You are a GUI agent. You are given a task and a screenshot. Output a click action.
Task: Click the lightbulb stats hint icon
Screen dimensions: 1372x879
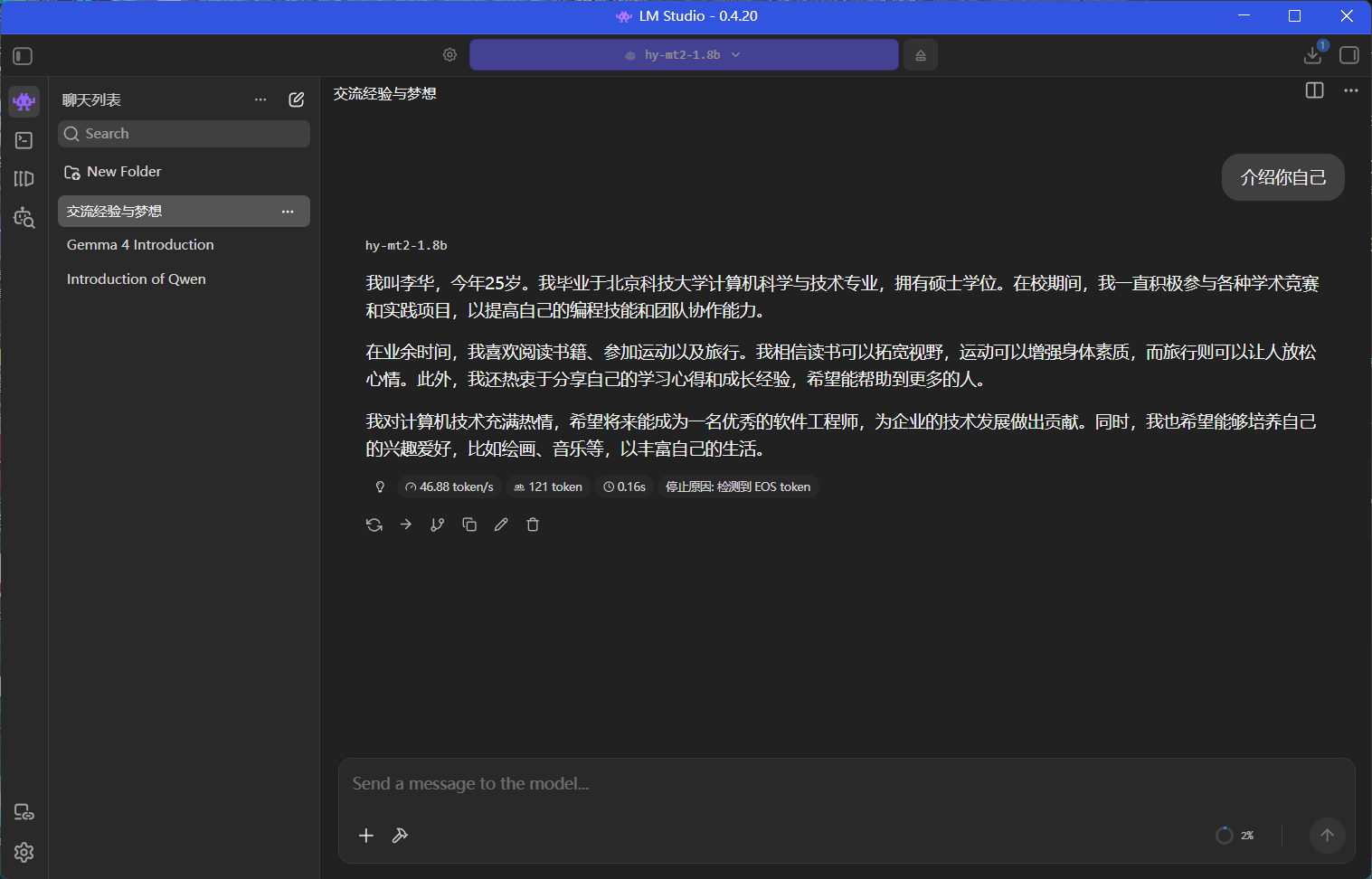click(x=380, y=487)
